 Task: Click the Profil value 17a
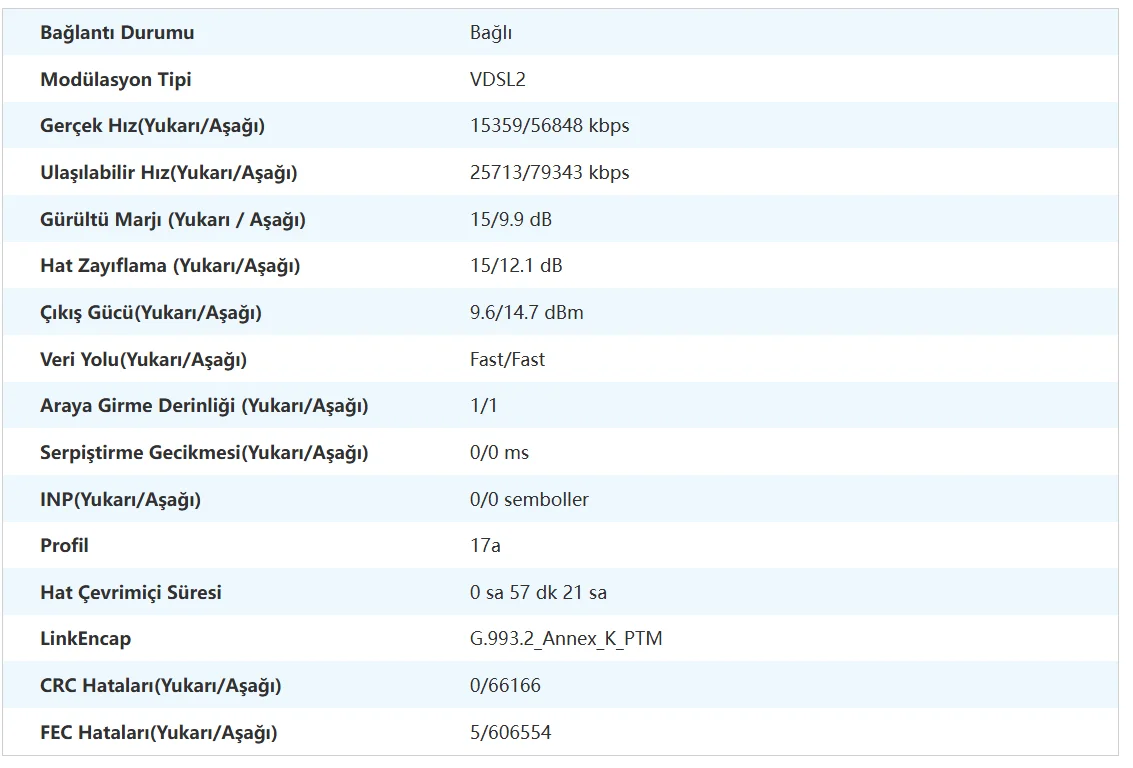(x=485, y=546)
